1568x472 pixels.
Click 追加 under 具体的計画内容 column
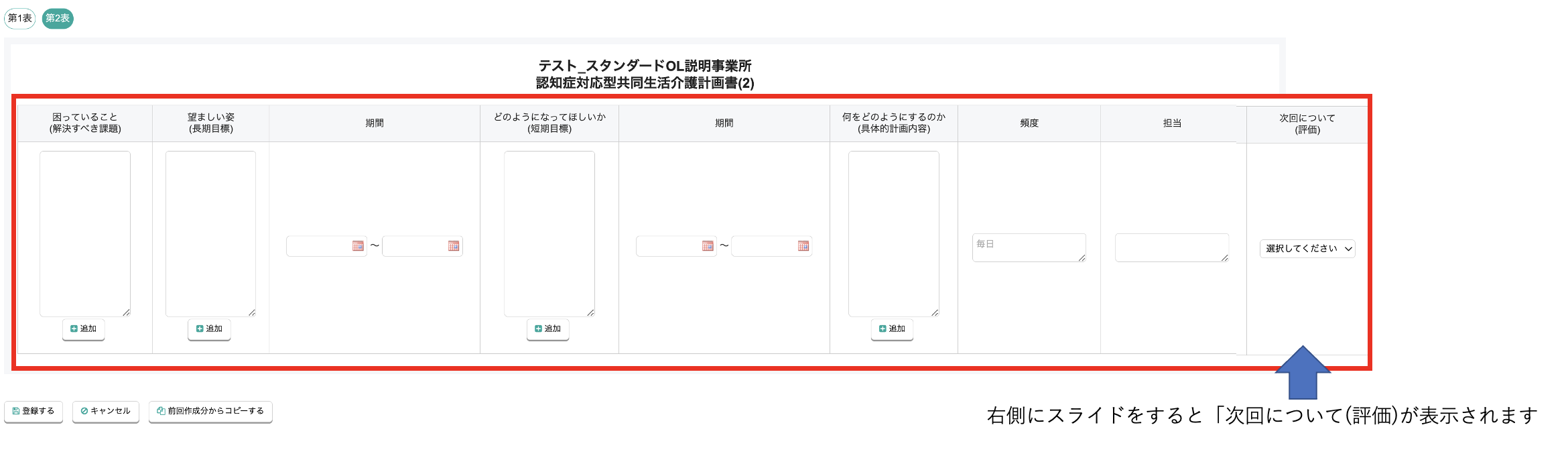[893, 329]
